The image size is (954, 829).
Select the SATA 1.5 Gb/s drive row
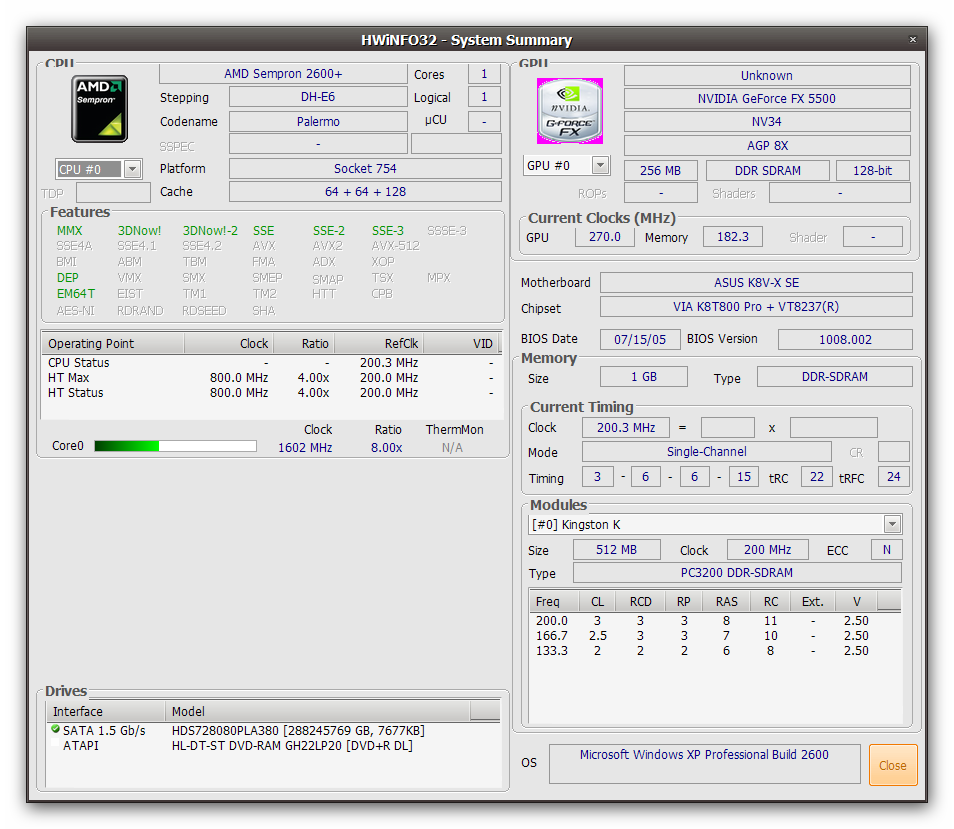click(273, 730)
